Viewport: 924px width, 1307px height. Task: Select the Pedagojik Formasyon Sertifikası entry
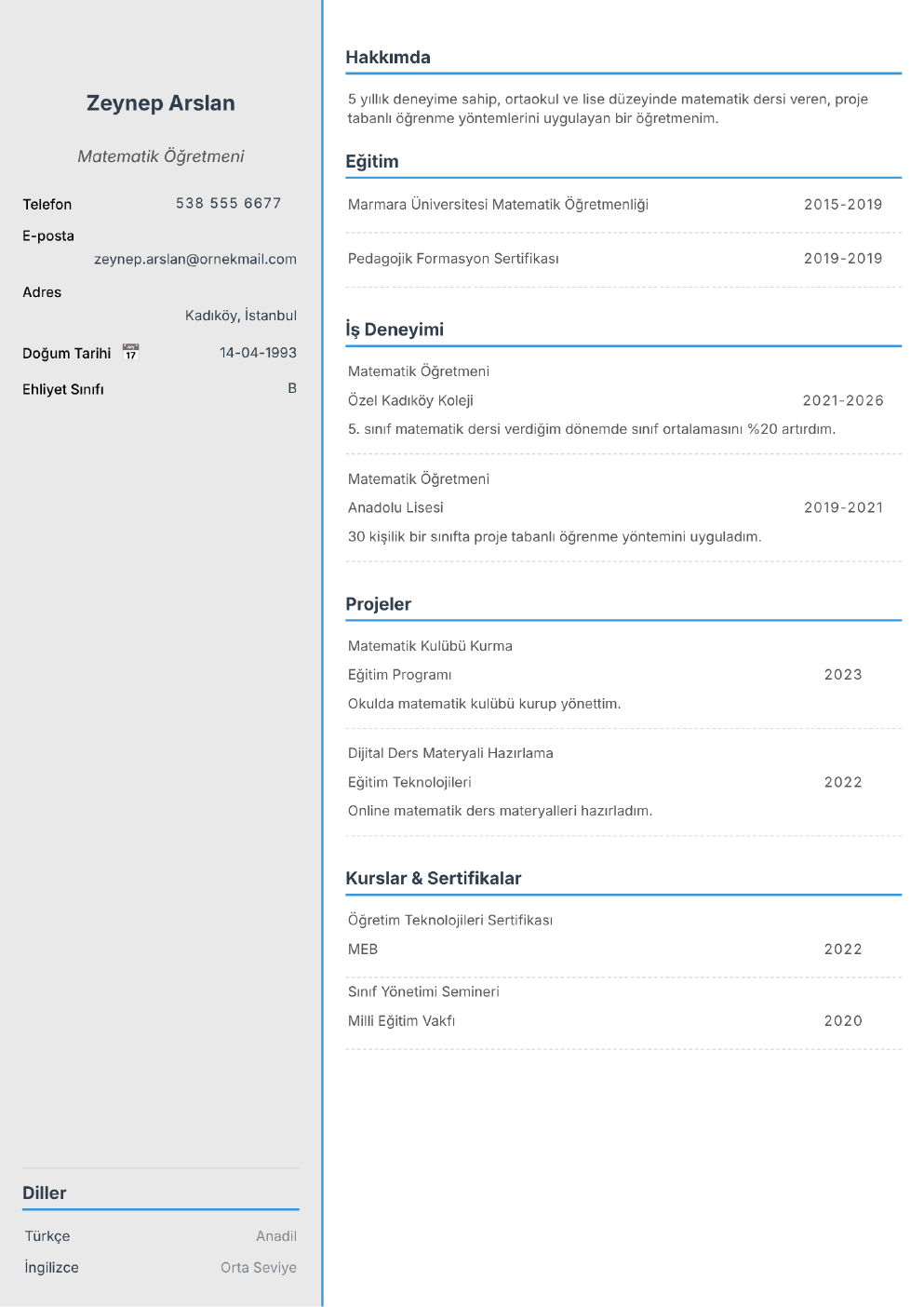(x=453, y=259)
